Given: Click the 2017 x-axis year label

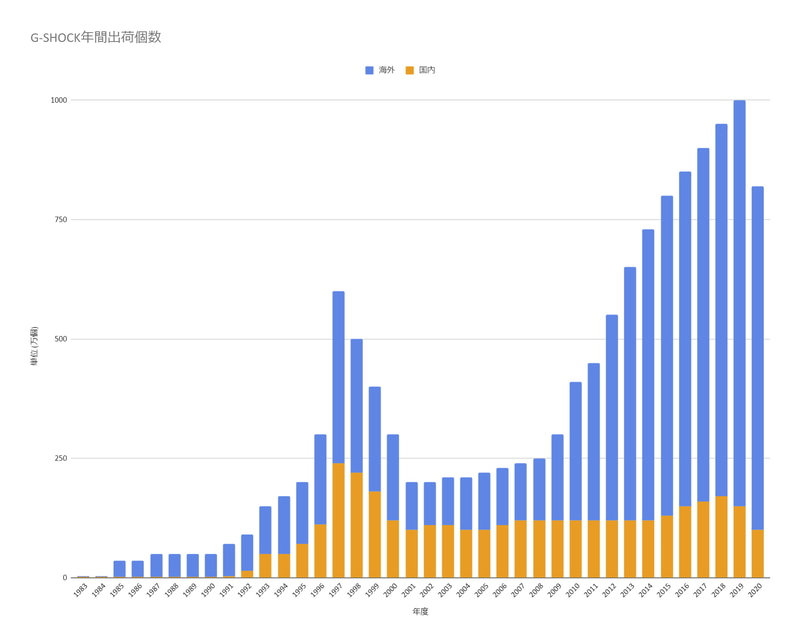Looking at the screenshot, I should coord(701,590).
